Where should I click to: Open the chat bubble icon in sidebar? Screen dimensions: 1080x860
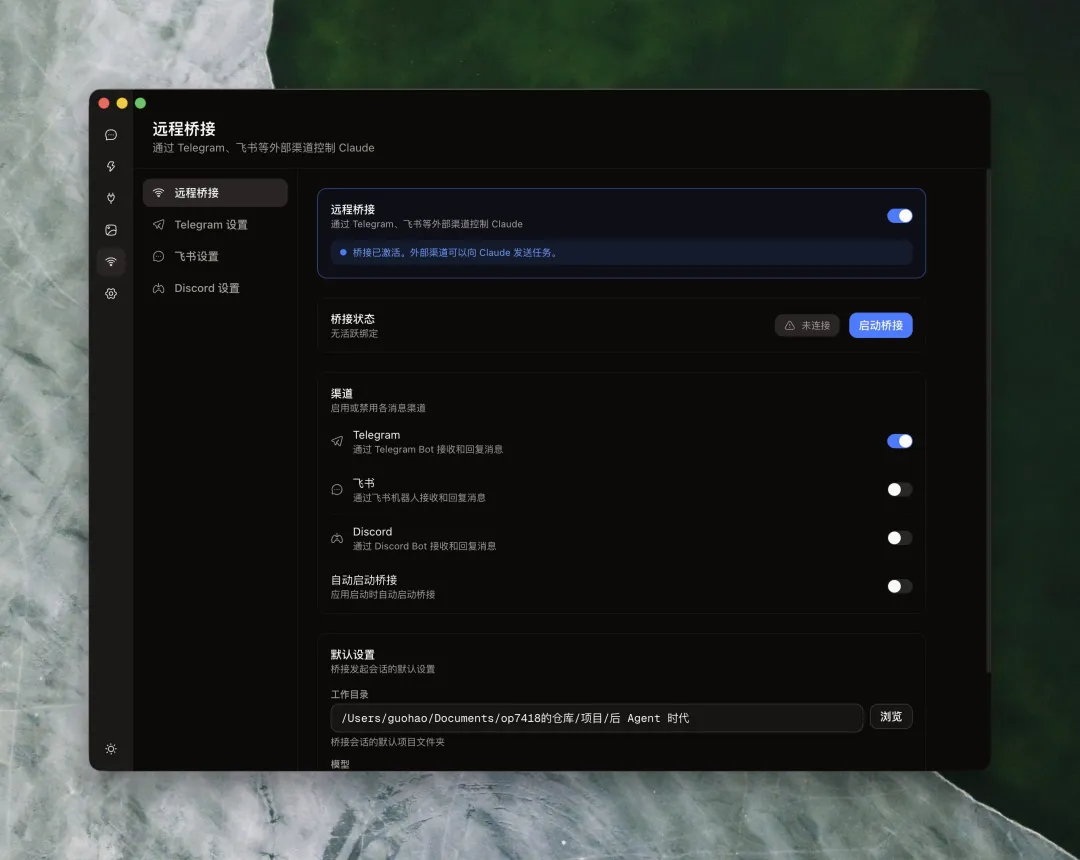[111, 135]
